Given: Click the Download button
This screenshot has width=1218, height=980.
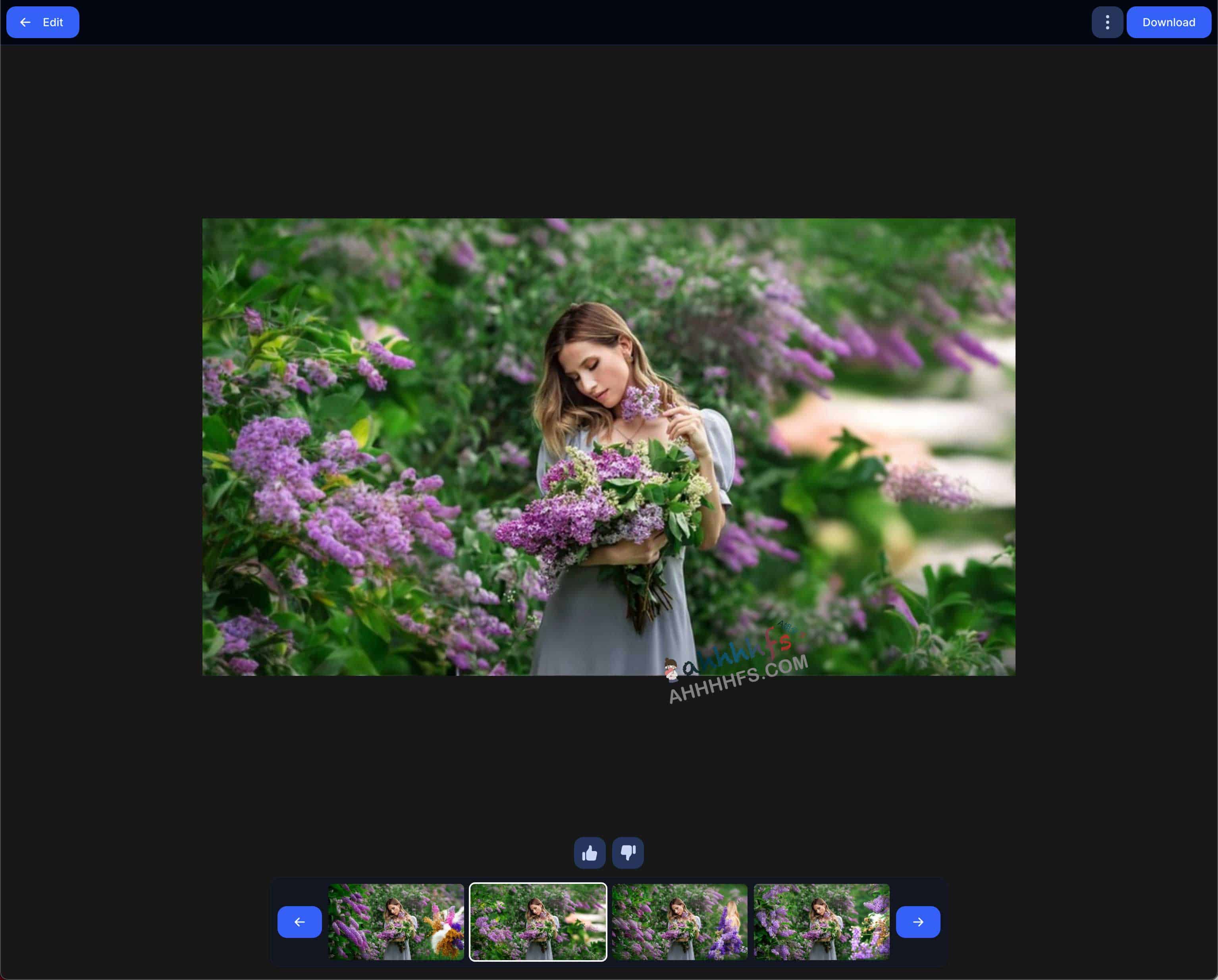Looking at the screenshot, I should tap(1168, 22).
